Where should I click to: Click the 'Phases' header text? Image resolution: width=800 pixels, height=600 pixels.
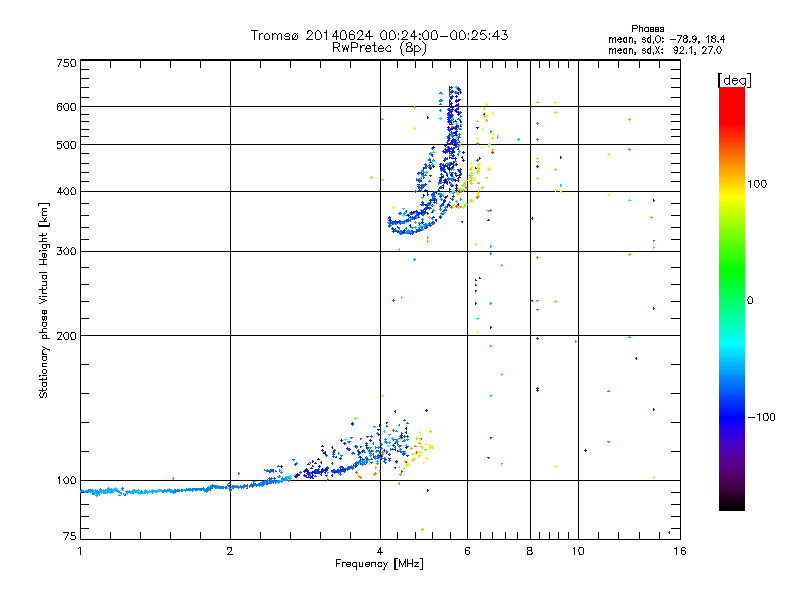pyautogui.click(x=647, y=29)
